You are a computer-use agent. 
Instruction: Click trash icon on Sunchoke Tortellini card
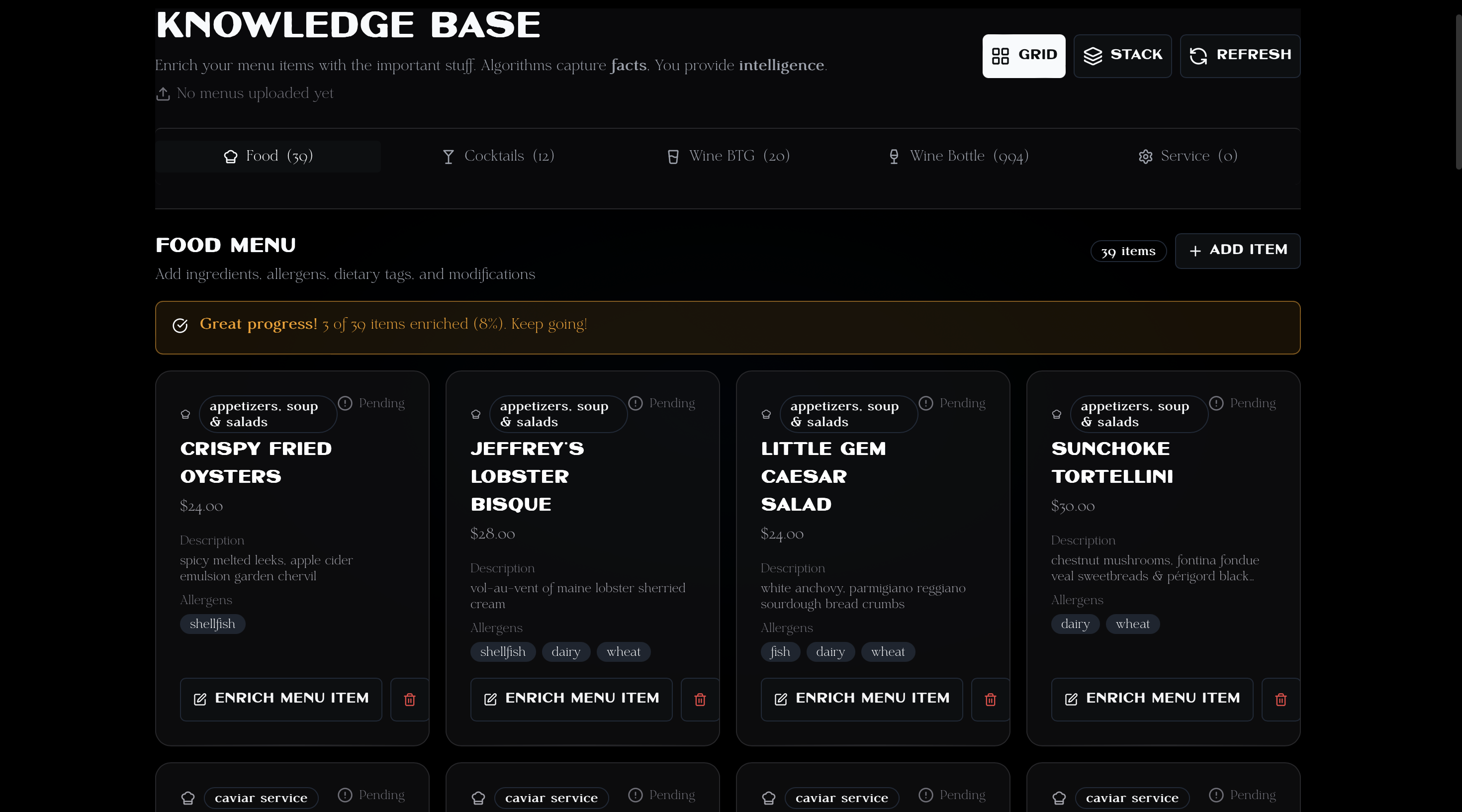tap(1280, 699)
